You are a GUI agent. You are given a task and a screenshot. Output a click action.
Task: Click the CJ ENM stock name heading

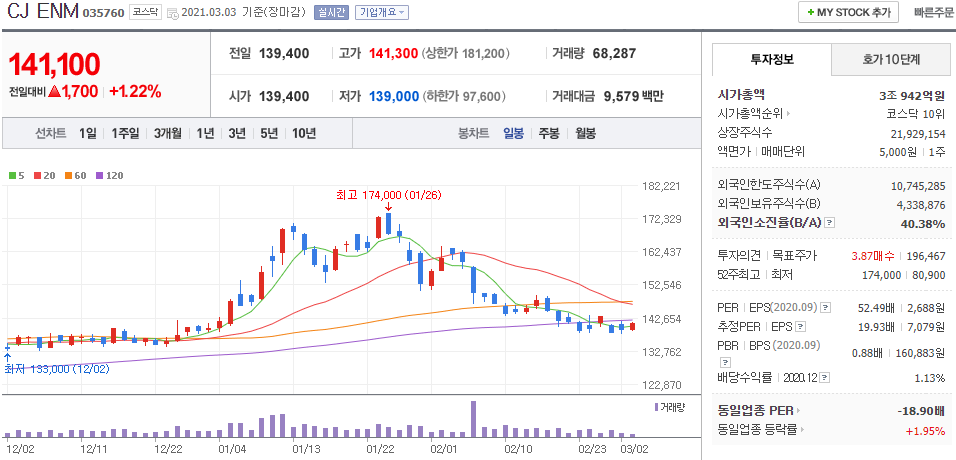[41, 13]
